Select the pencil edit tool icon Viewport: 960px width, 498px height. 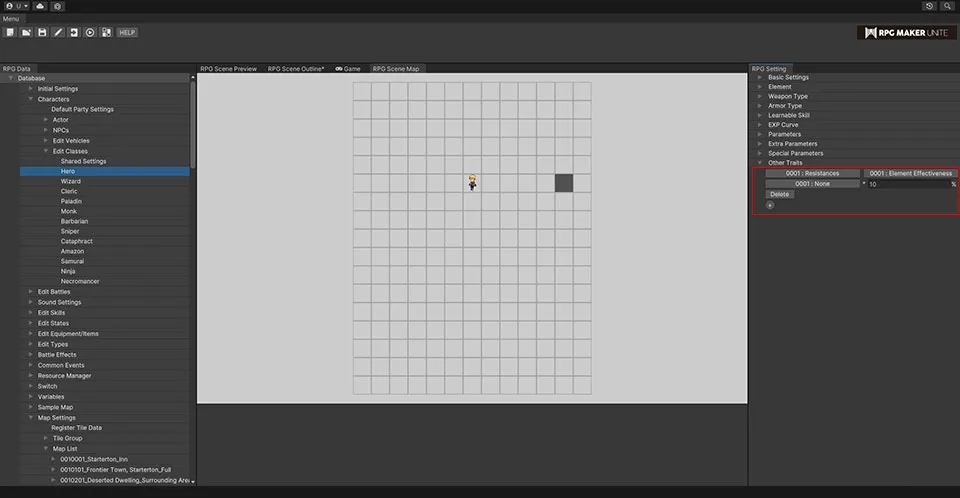58,32
